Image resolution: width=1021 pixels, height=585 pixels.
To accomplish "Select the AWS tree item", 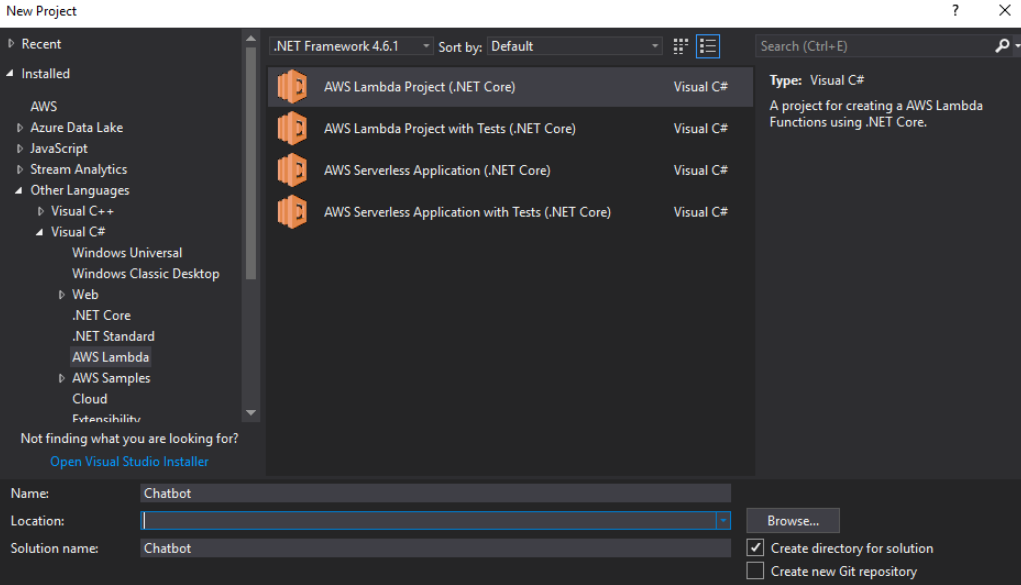I will point(44,106).
